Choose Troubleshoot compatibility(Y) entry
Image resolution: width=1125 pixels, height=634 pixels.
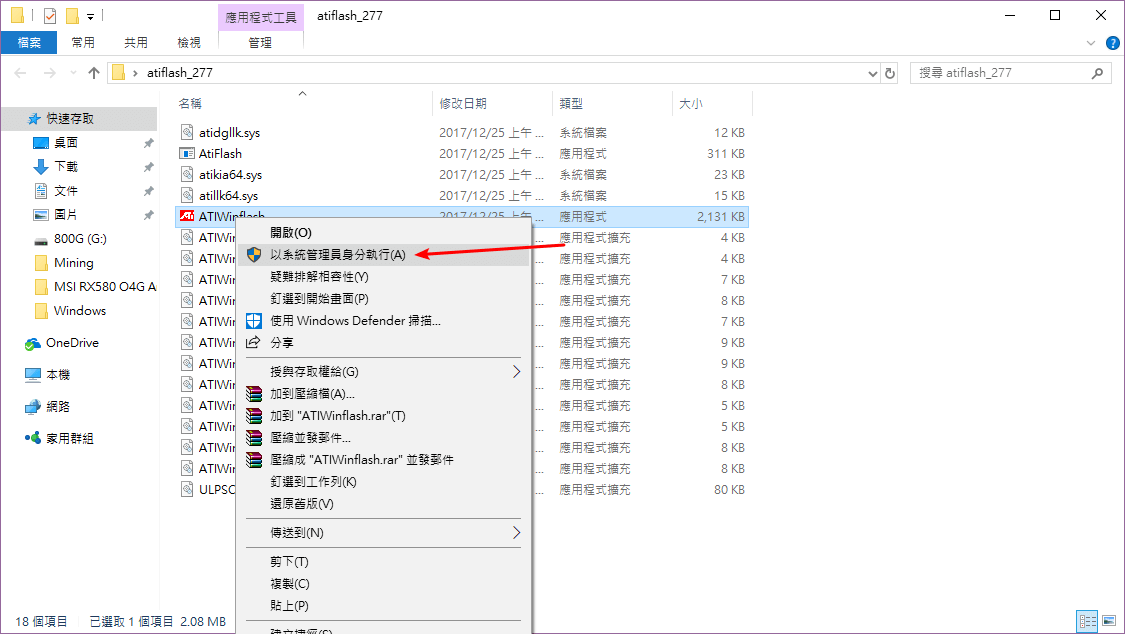tap(385, 277)
